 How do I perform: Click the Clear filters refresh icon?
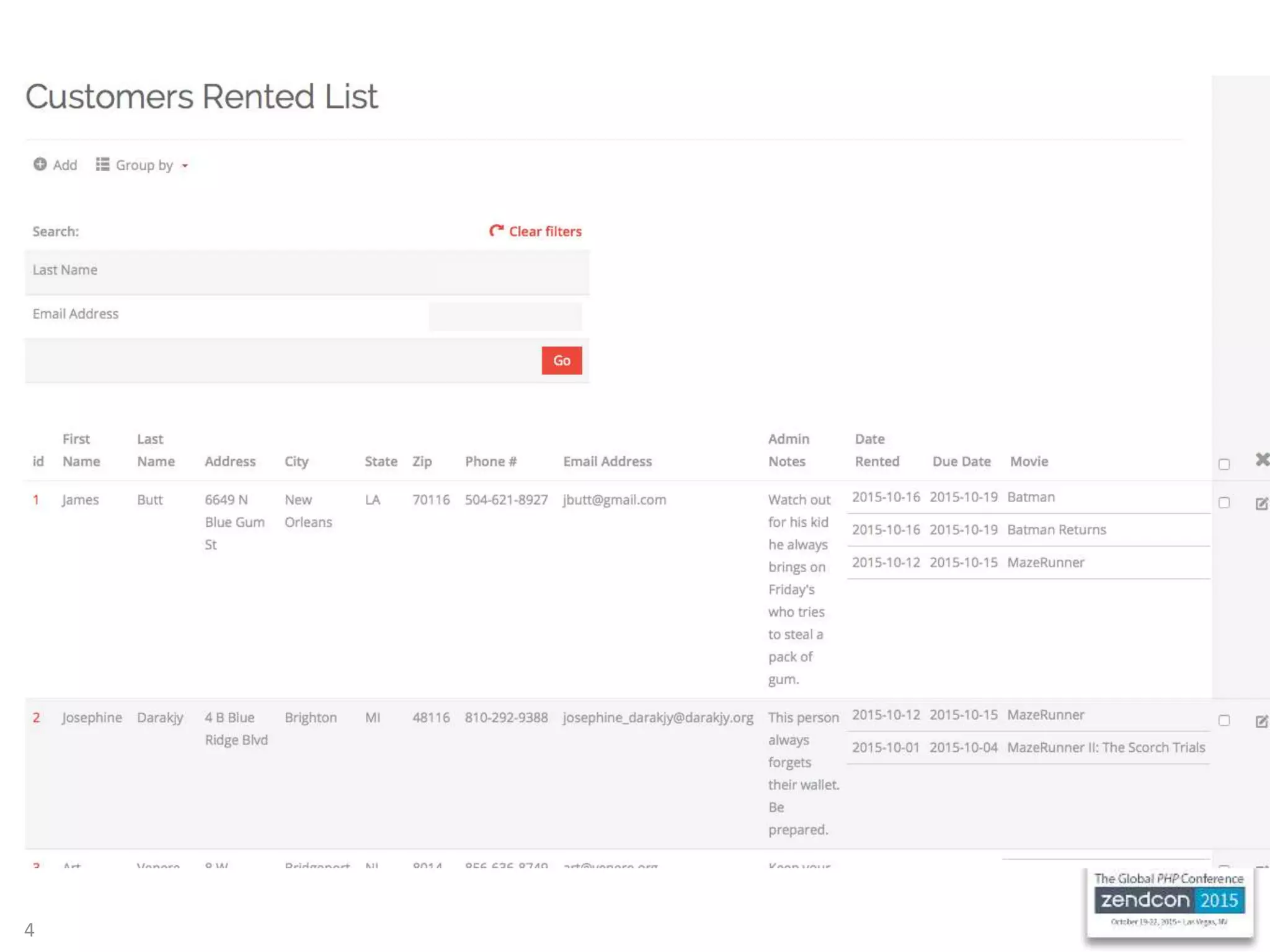[496, 231]
